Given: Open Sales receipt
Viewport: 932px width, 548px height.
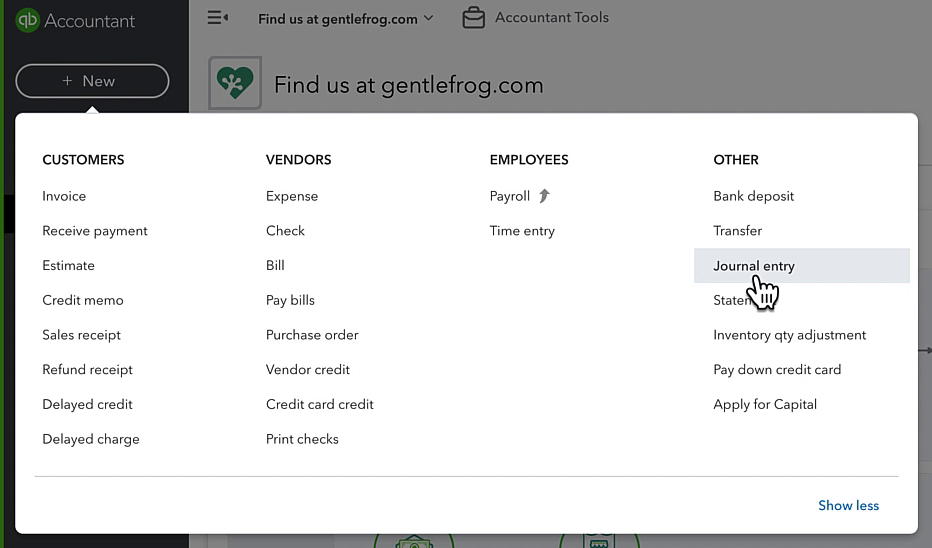Looking at the screenshot, I should click(81, 335).
